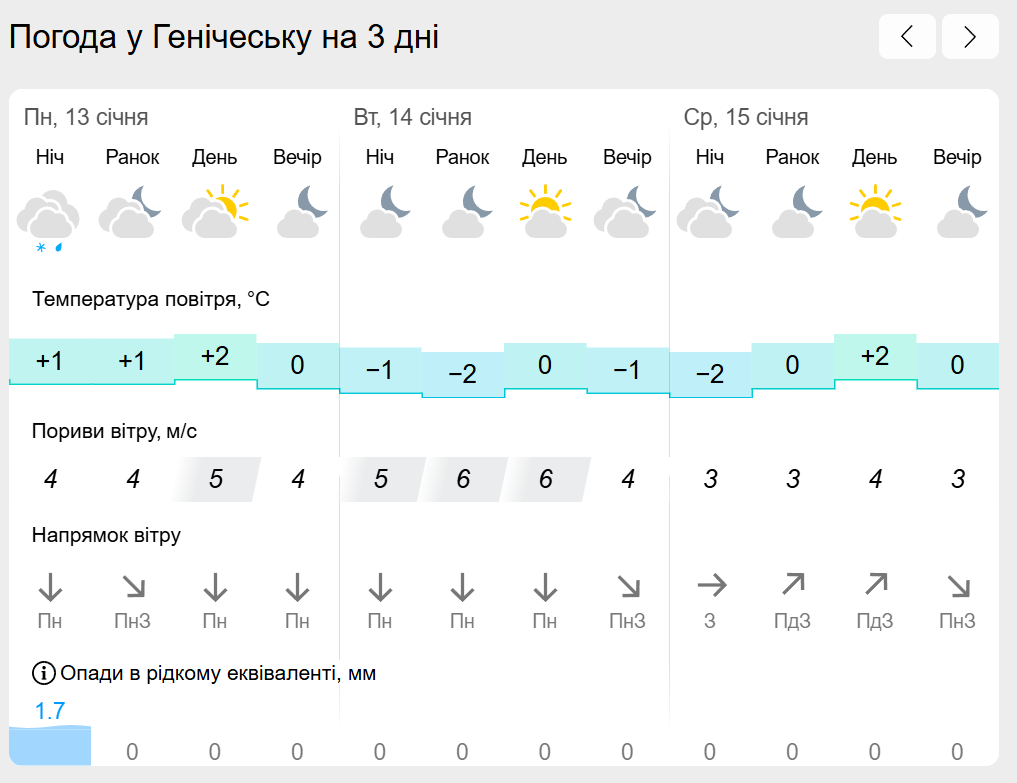Click the next days arrow button
The width and height of the screenshot is (1017, 783).
(970, 36)
